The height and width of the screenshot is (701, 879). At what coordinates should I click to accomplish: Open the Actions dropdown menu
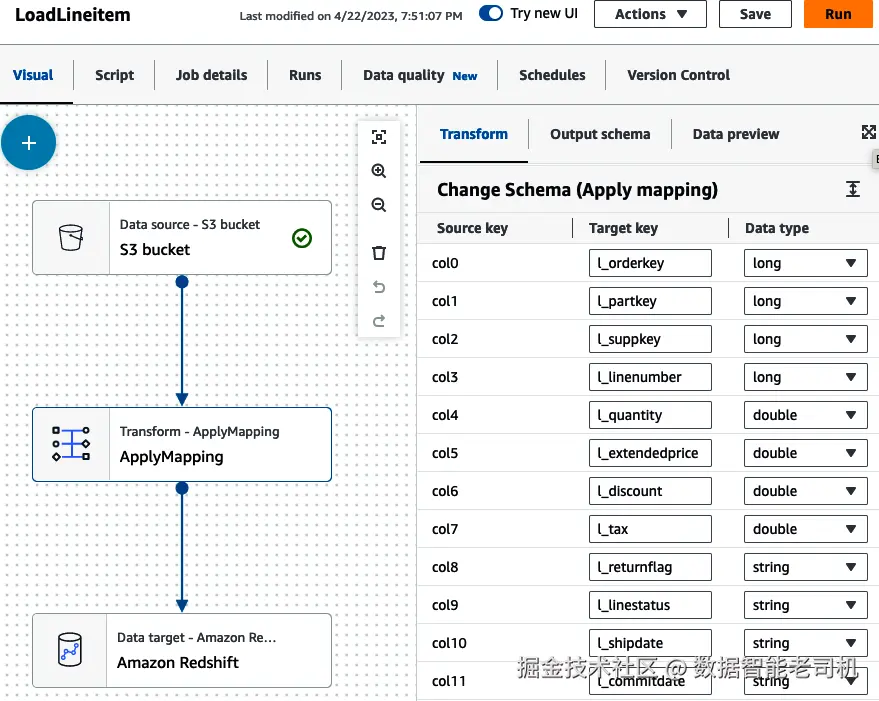[650, 14]
